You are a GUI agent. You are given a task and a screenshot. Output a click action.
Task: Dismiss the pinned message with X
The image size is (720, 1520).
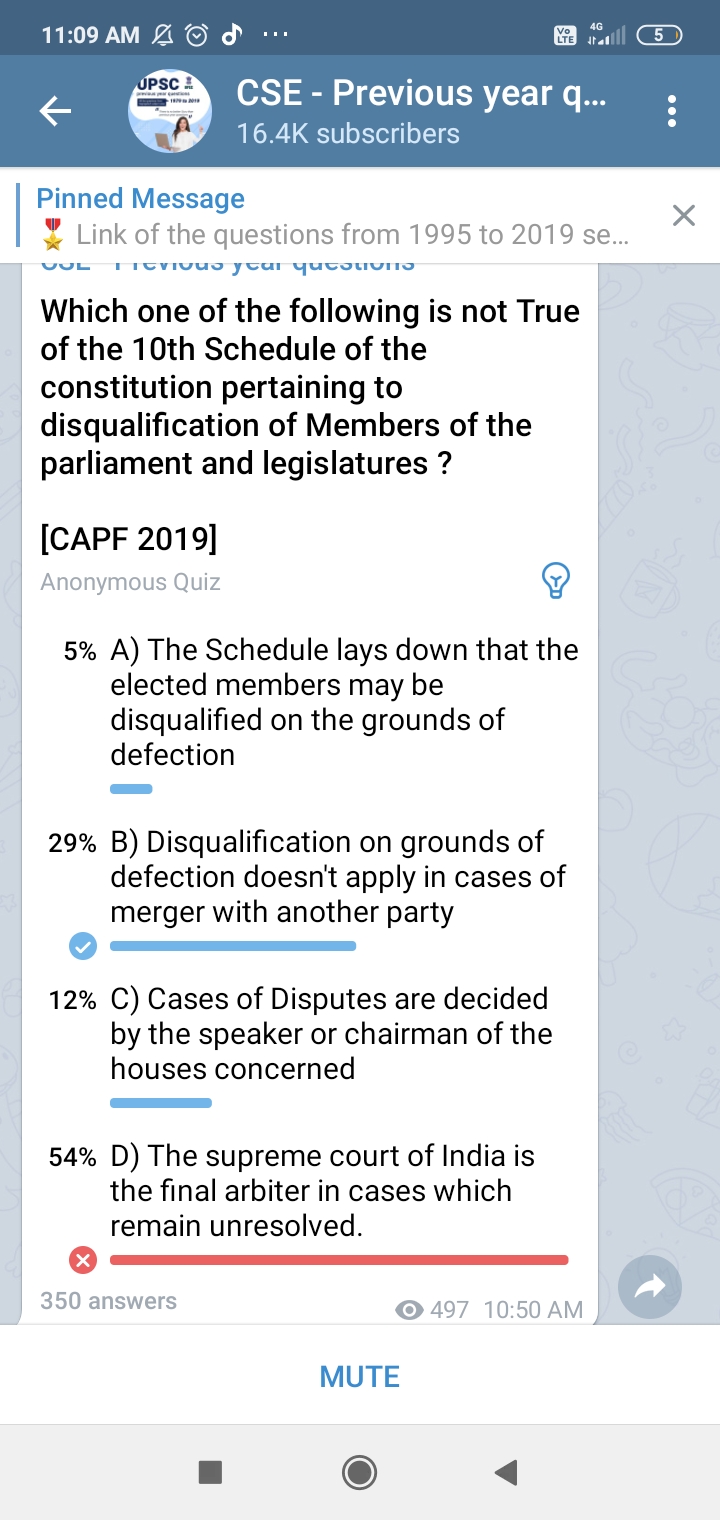point(683,216)
